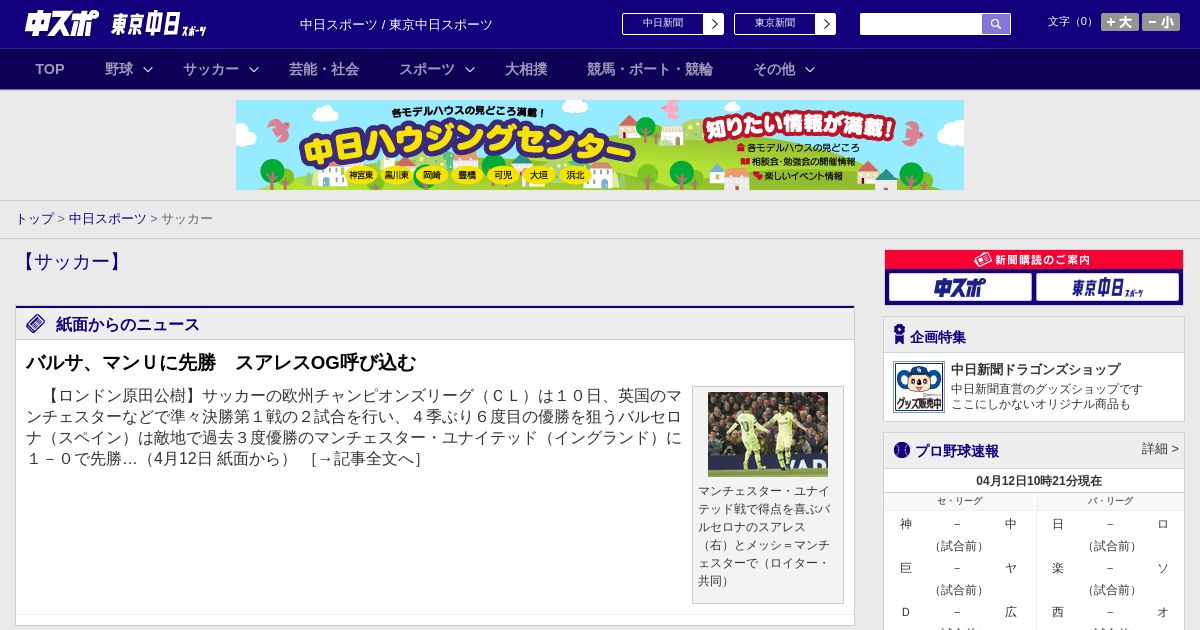The height and width of the screenshot is (630, 1200).
Task: Go to TOP in navigation bar
Action: pos(50,69)
